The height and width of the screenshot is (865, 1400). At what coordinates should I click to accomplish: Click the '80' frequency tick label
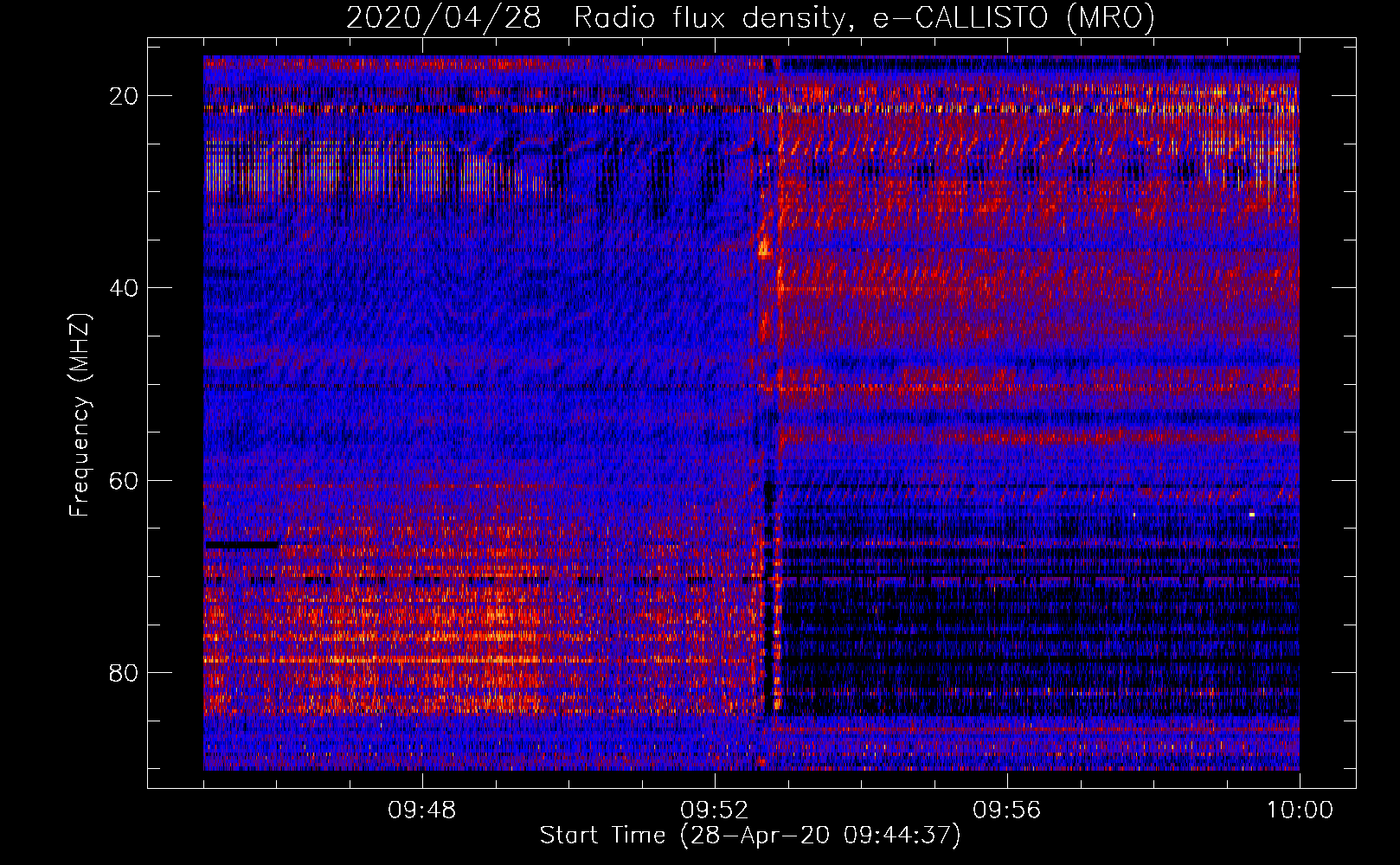pyautogui.click(x=124, y=672)
